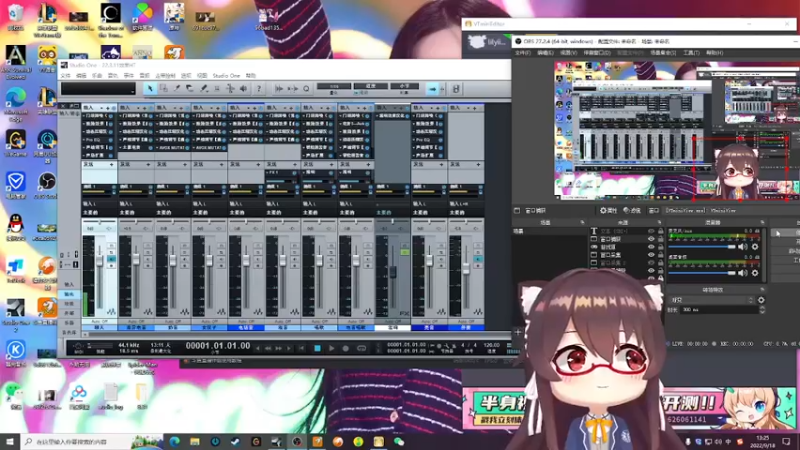Toggle Pro EQ power button on the leftmost channel
Viewport: 800px width, 450px height.
(110, 139)
